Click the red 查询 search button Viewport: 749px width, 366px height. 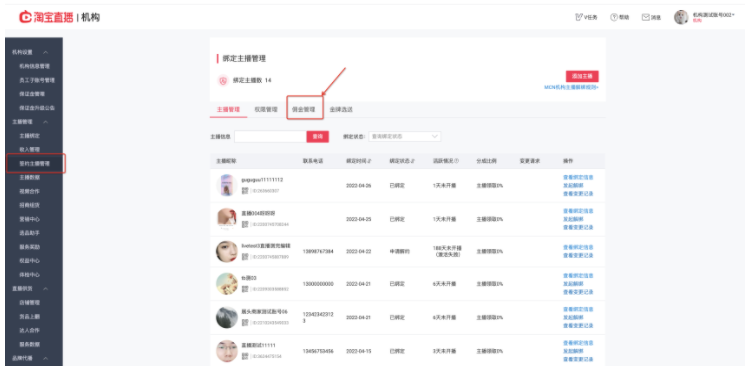point(318,136)
